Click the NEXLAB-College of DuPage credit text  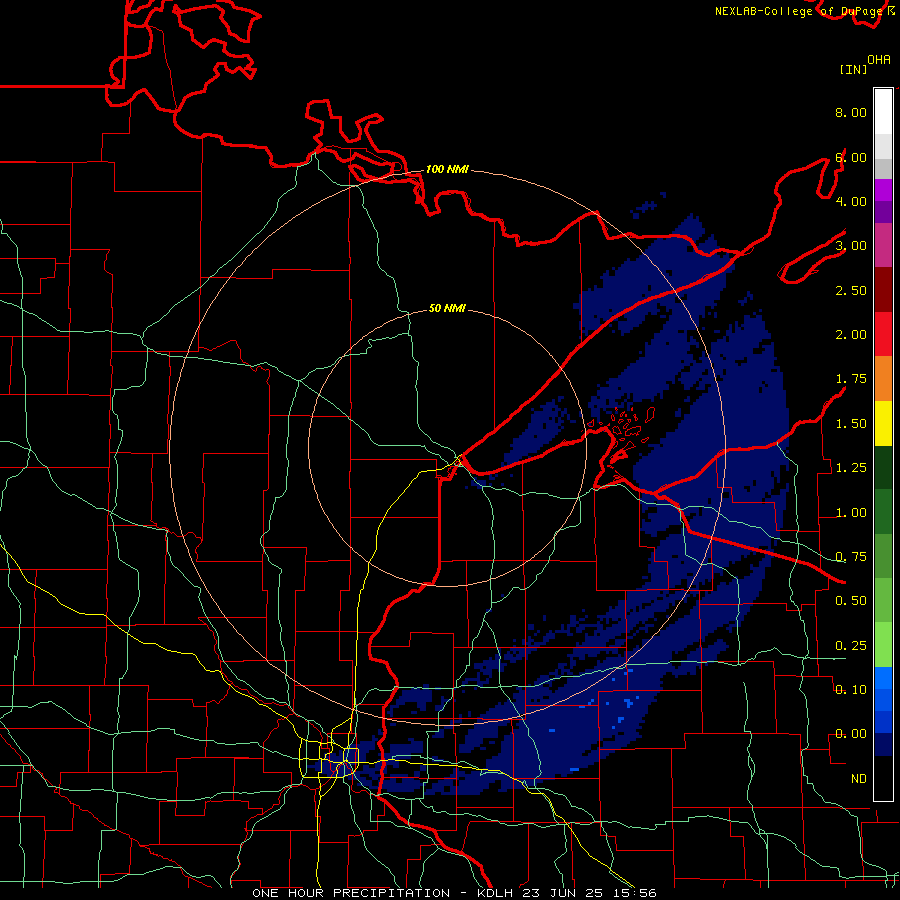click(x=798, y=11)
